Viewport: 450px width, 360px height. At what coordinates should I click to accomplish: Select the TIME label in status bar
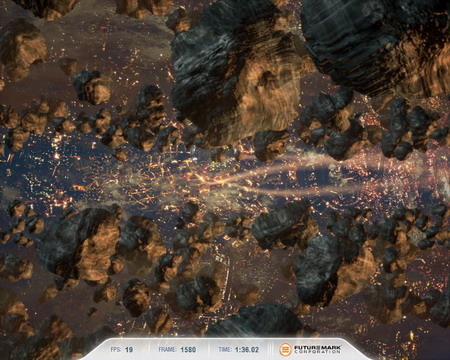[x=225, y=350]
